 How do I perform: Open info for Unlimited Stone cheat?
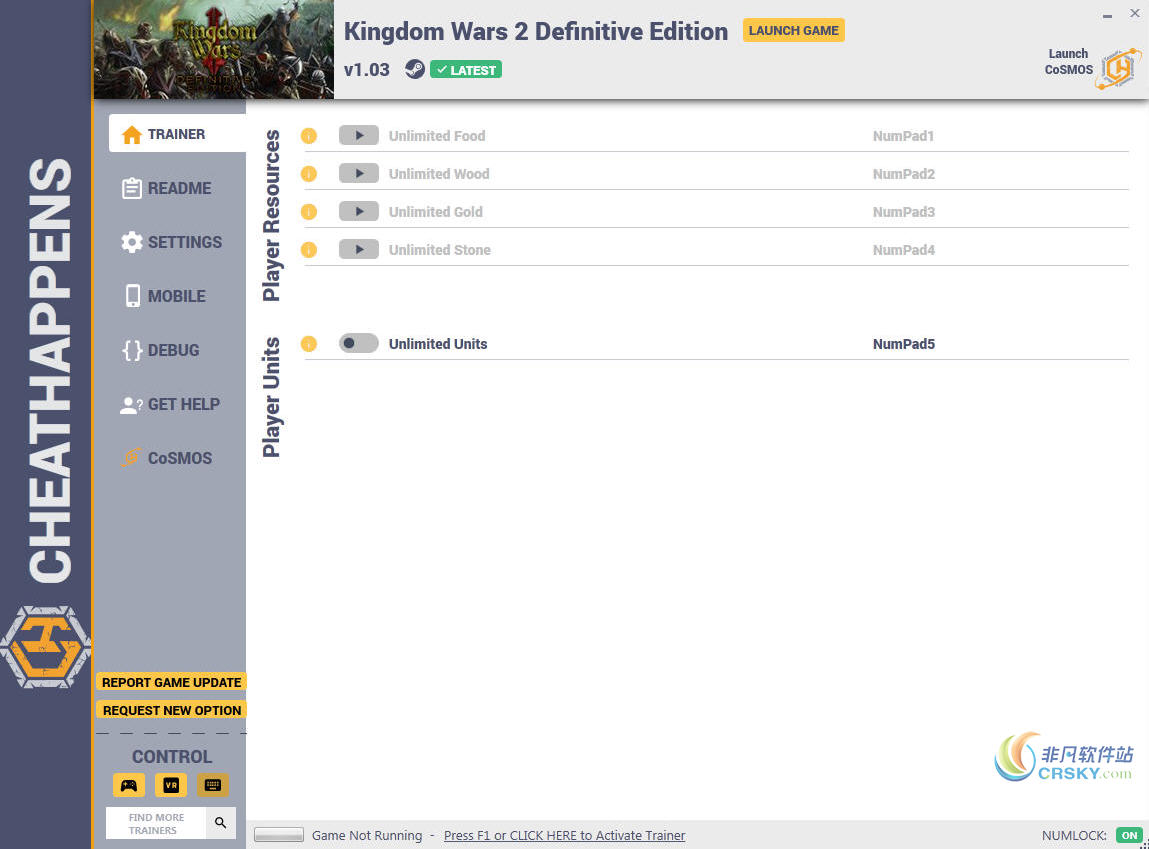[x=309, y=251]
